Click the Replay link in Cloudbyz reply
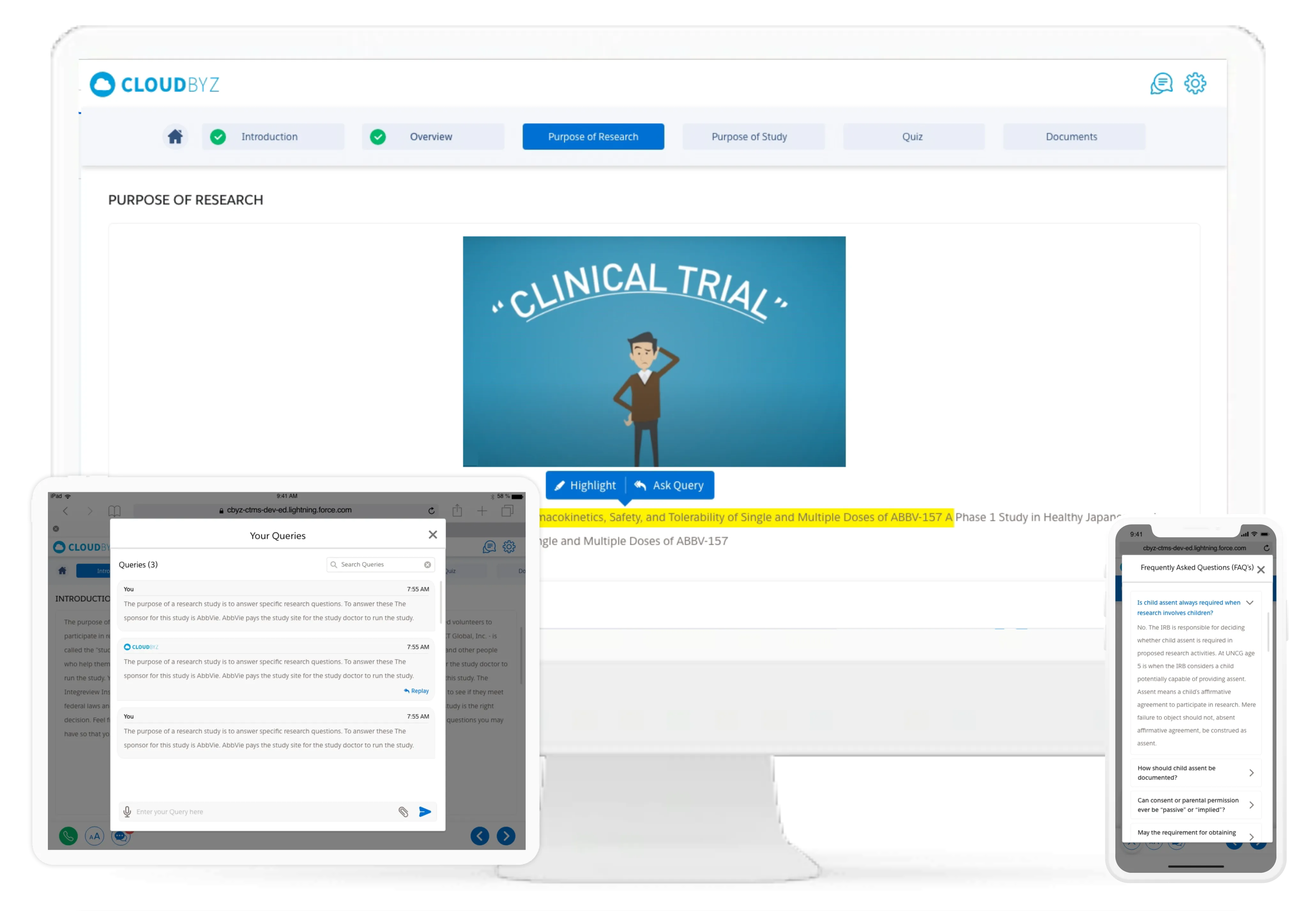This screenshot has height=911, width=1316. [416, 691]
